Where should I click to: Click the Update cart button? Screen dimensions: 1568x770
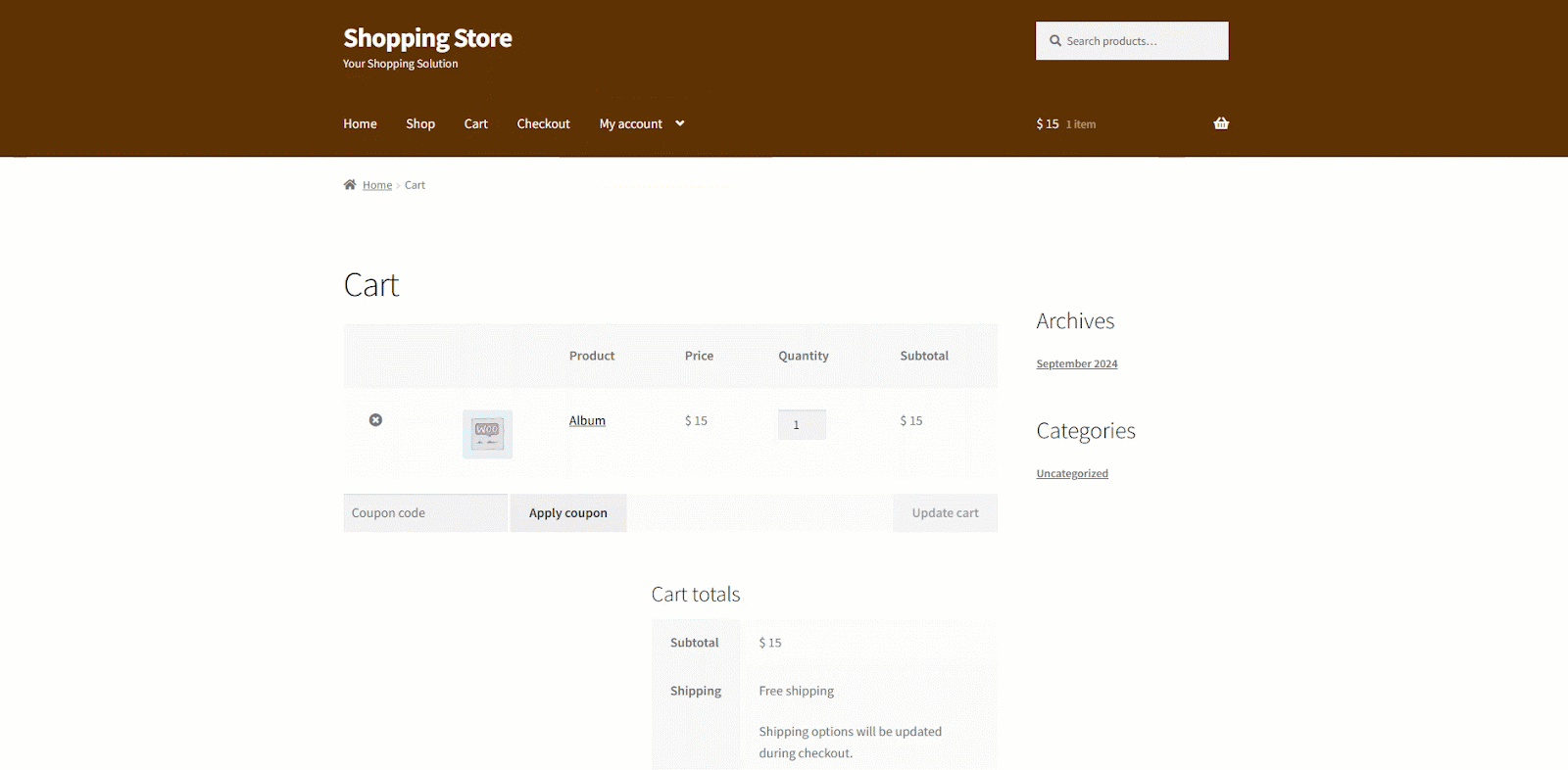click(945, 513)
